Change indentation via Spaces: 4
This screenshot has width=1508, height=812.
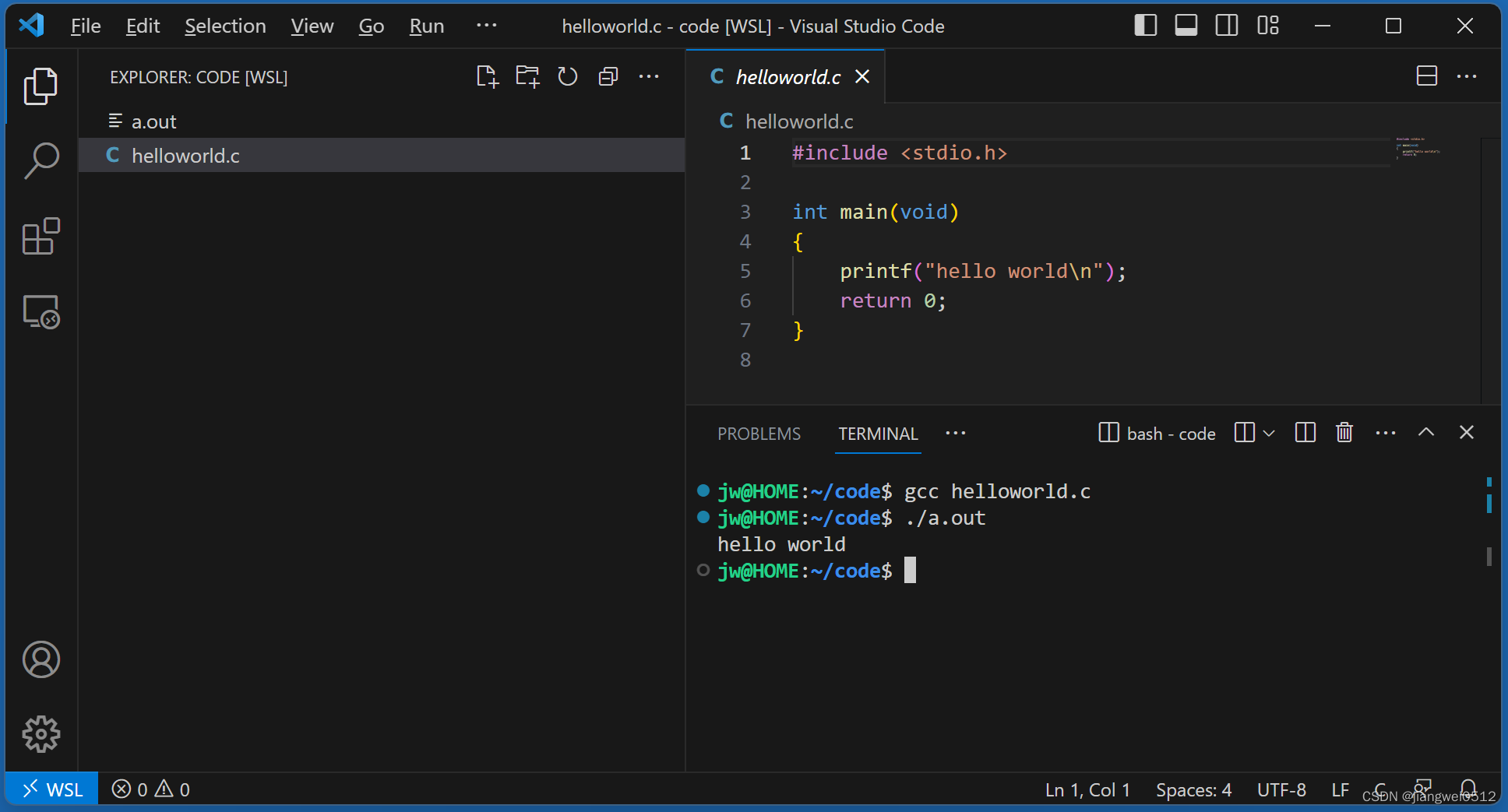[1193, 789]
